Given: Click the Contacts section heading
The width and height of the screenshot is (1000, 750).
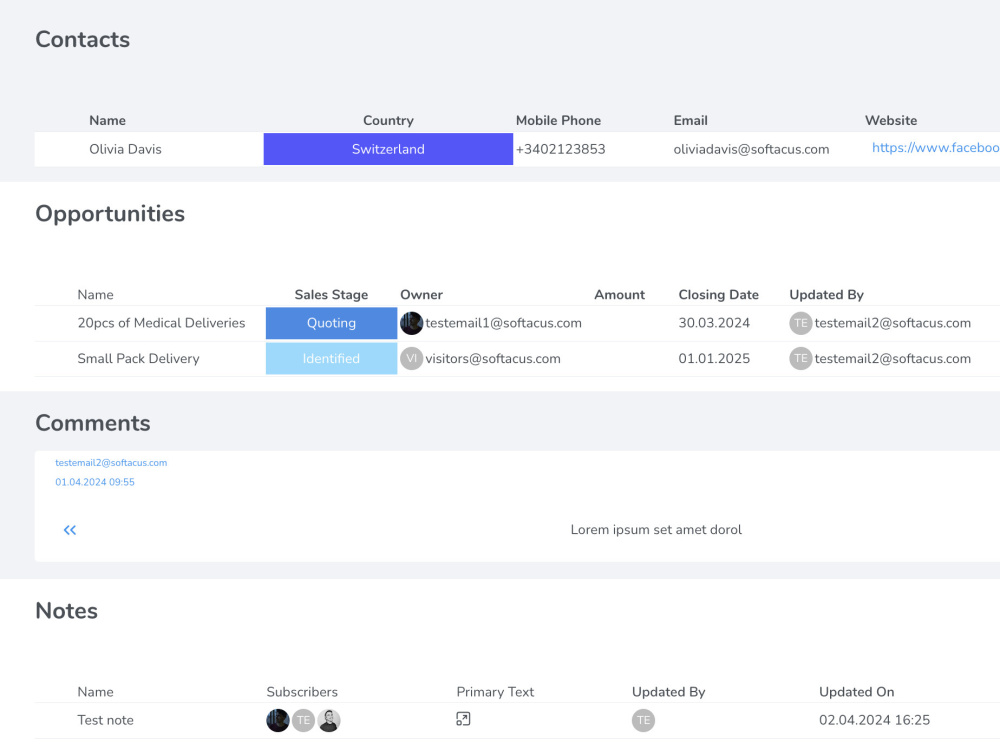Looking at the screenshot, I should coord(83,40).
